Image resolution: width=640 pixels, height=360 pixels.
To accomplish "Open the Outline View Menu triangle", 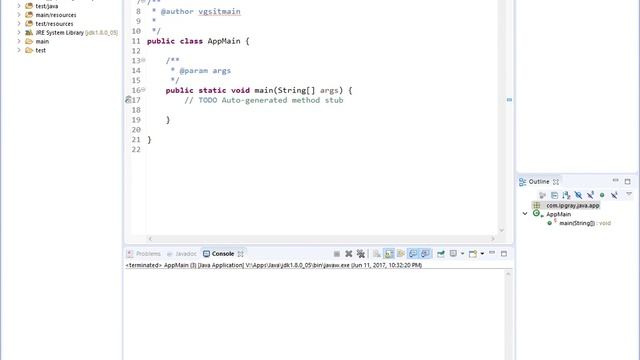I will tap(629, 194).
